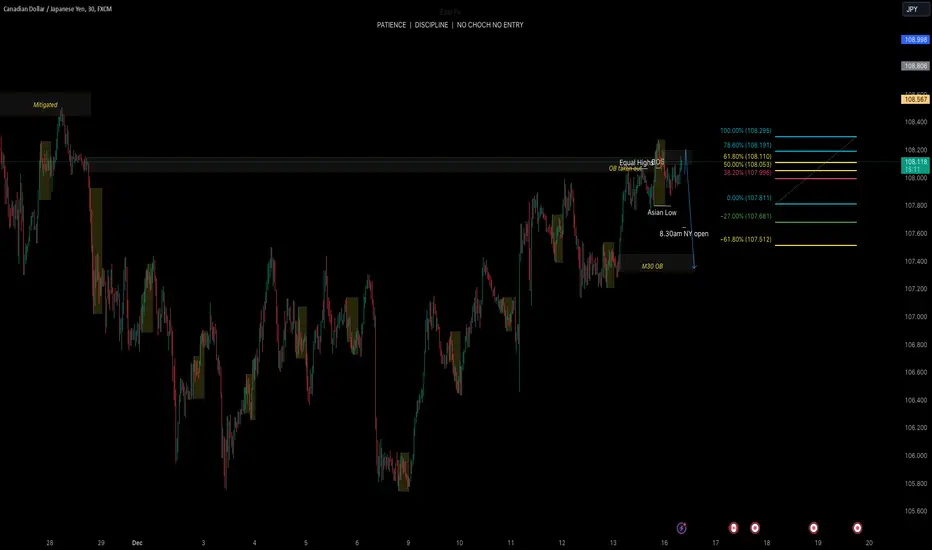
Task: Click the green 108.118 current price label
Action: coord(915,165)
